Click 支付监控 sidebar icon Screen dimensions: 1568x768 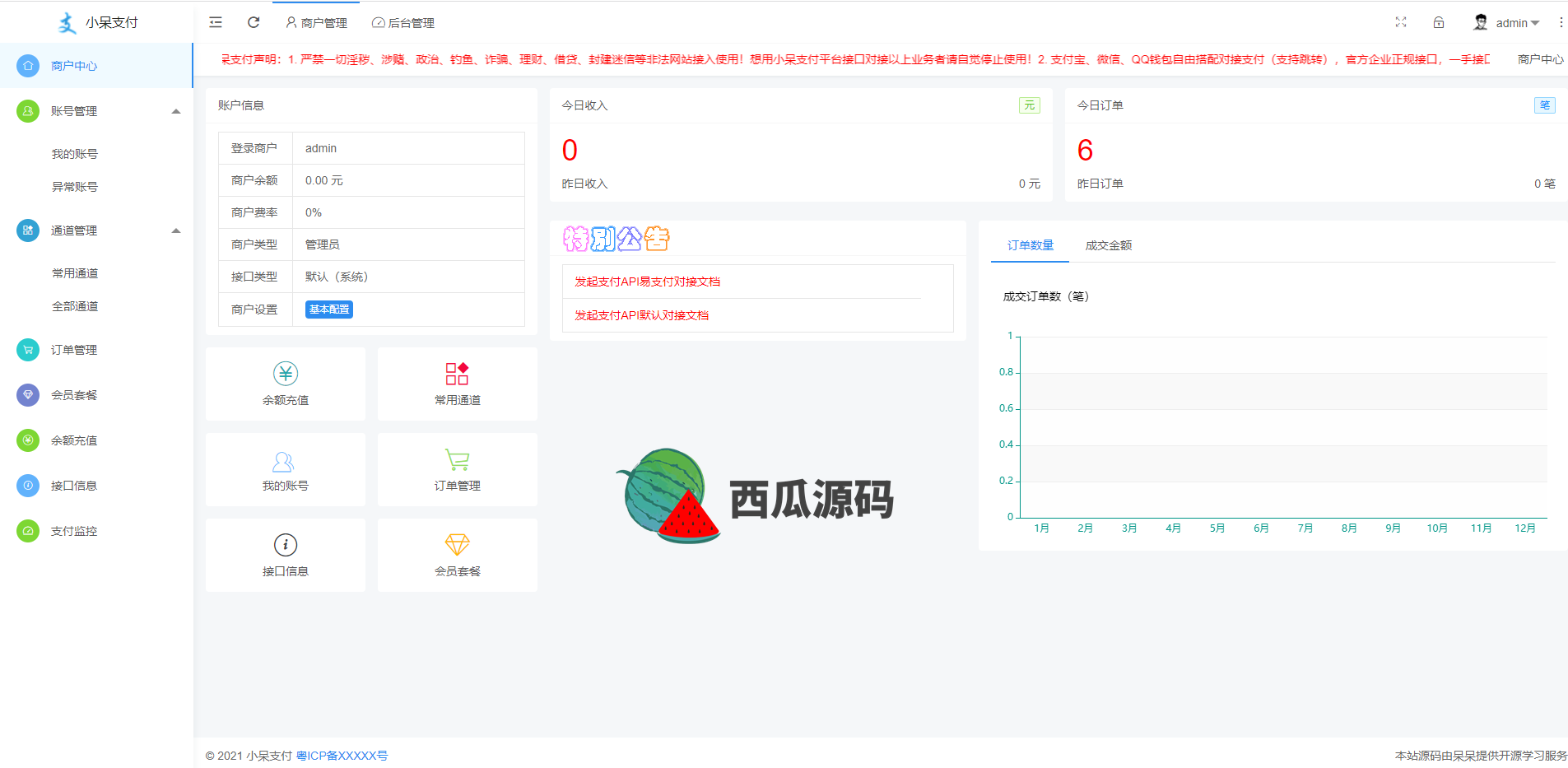click(x=28, y=531)
